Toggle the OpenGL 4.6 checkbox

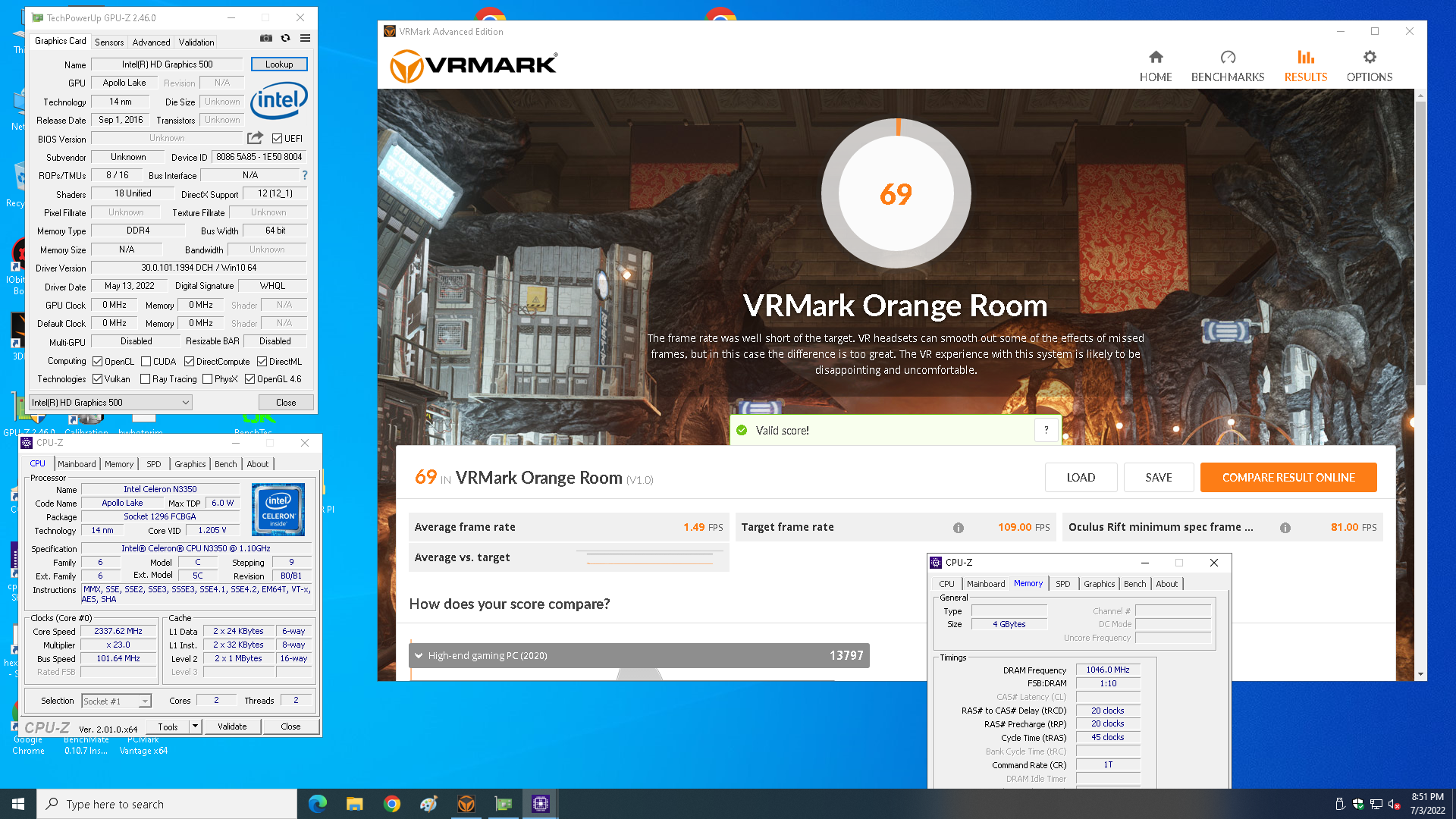coord(249,378)
